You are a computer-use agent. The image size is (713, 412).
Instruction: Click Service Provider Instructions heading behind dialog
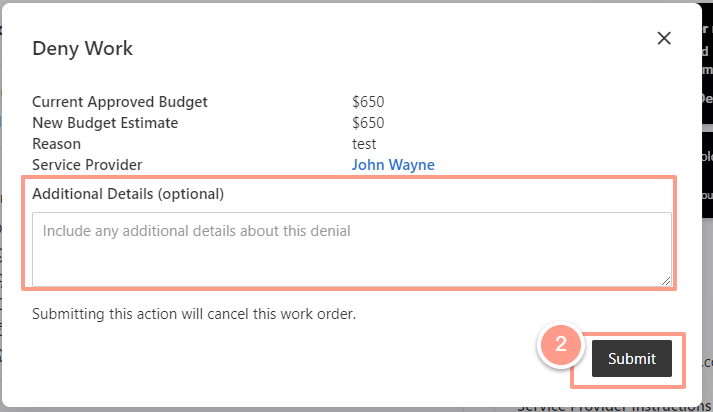point(614,408)
